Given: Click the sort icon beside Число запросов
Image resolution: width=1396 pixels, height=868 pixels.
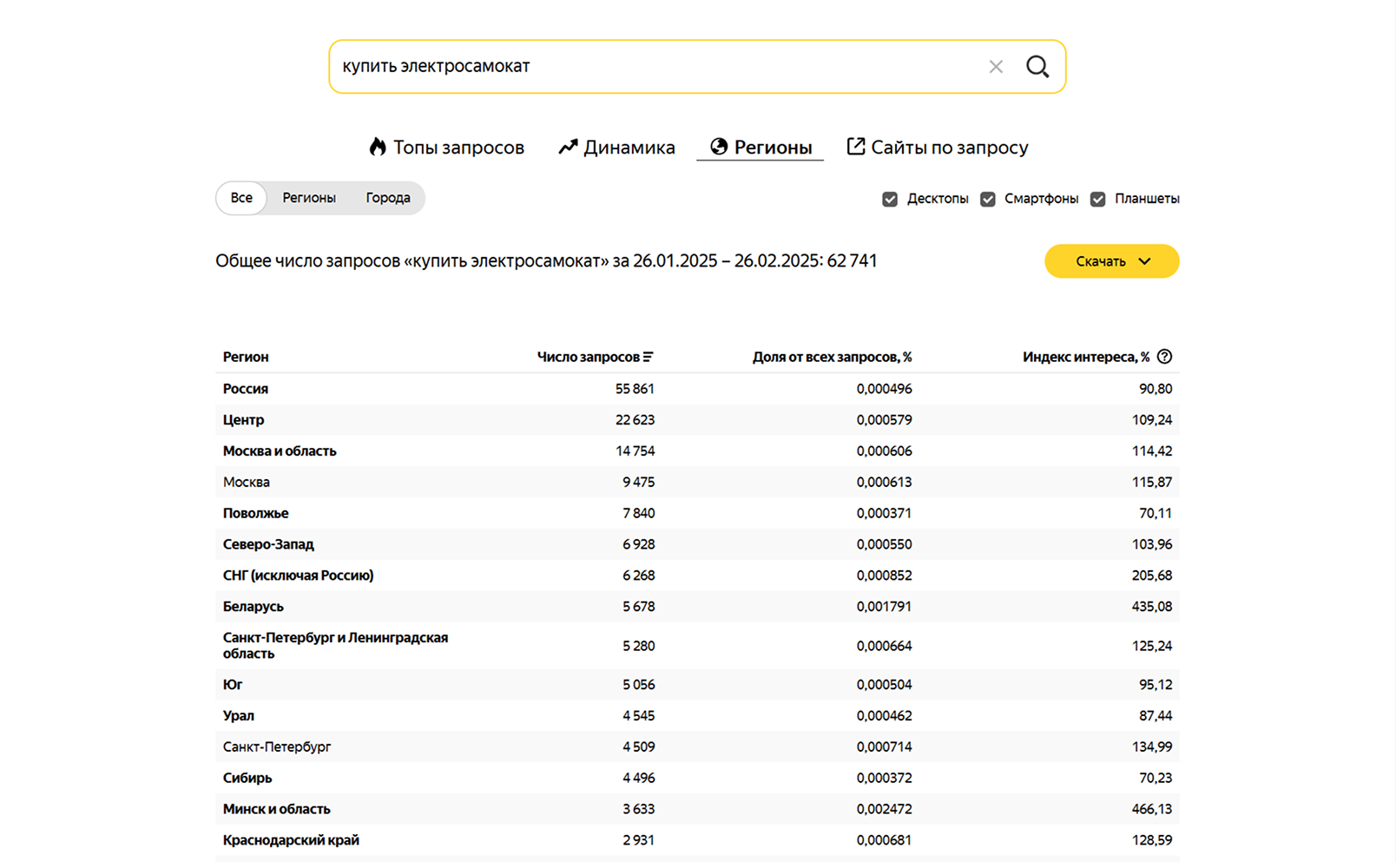Looking at the screenshot, I should click(649, 356).
